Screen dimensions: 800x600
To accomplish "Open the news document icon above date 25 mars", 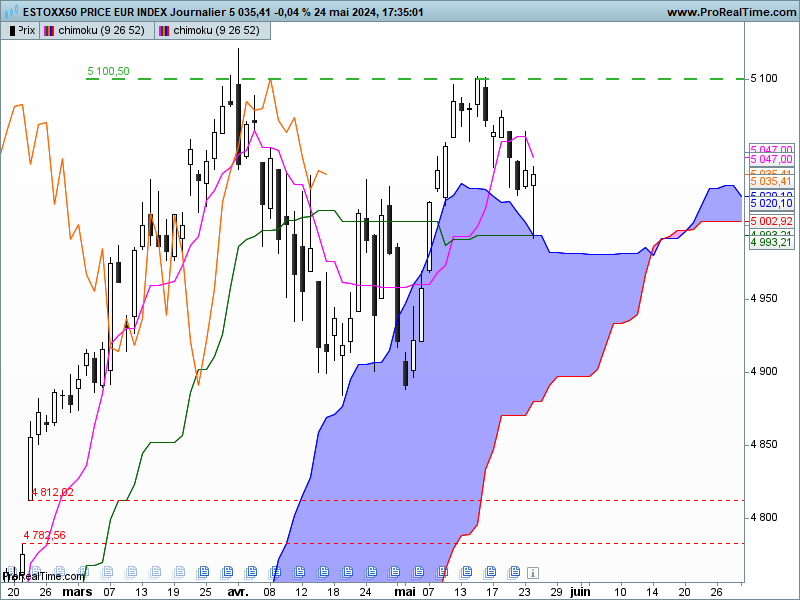I will (203, 571).
